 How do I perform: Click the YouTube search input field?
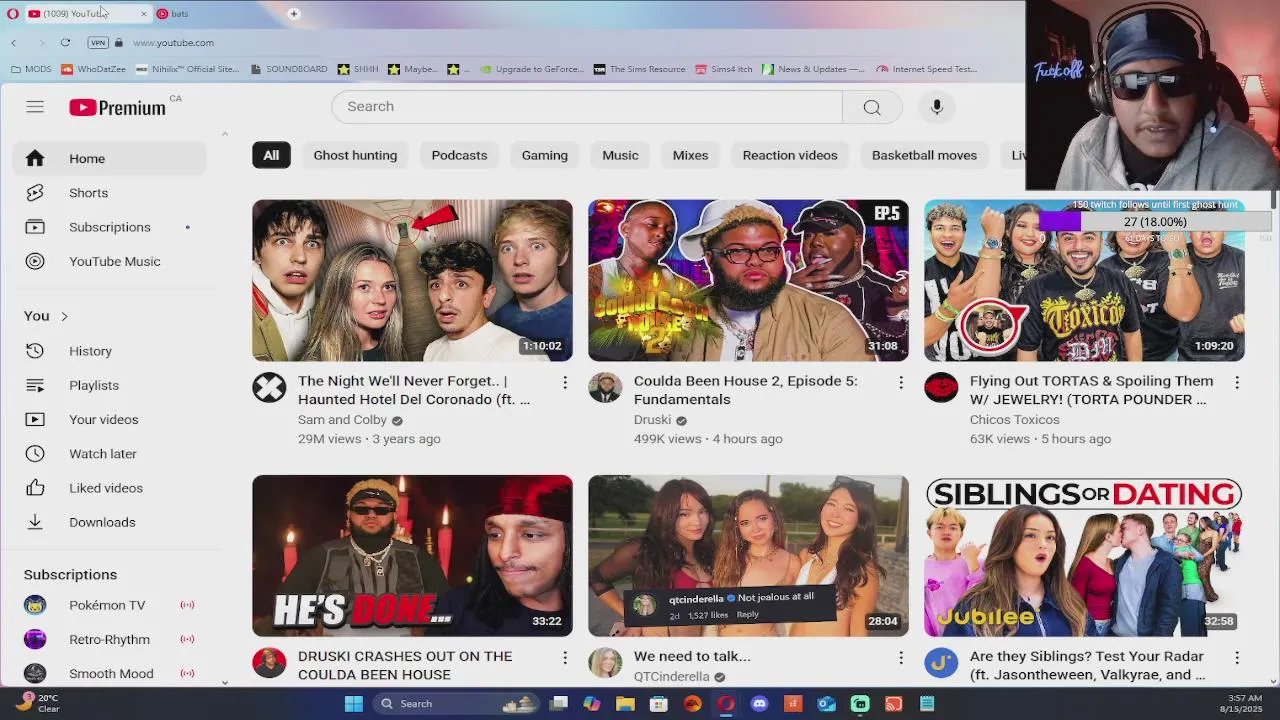coord(587,107)
